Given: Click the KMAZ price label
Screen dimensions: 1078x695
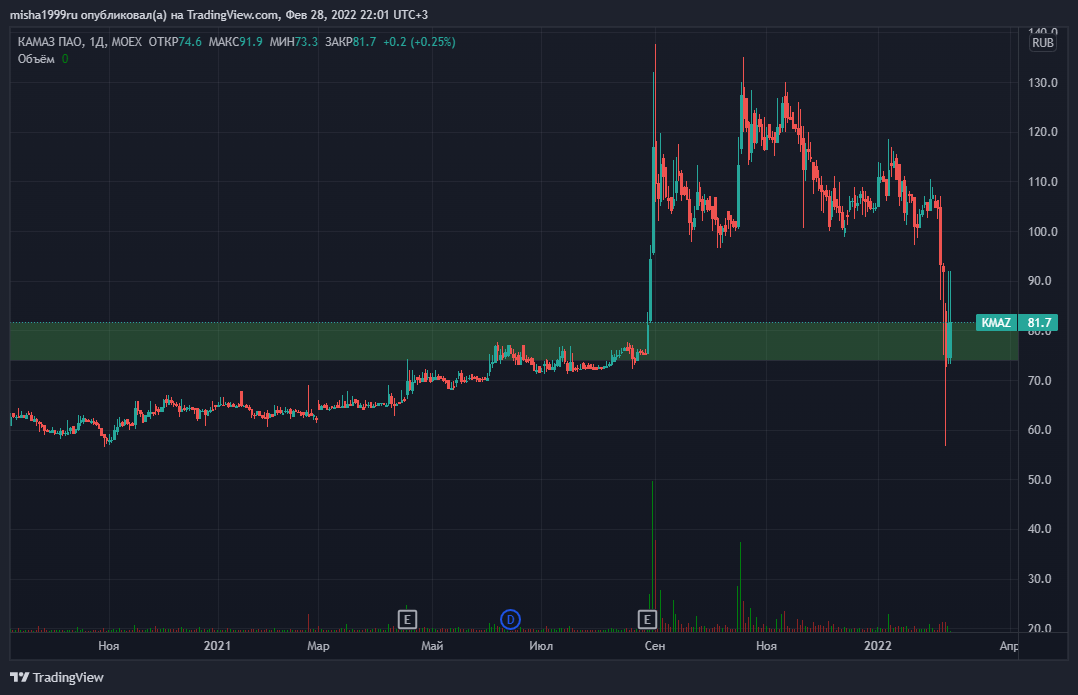Looking at the screenshot, I should 996,322.
